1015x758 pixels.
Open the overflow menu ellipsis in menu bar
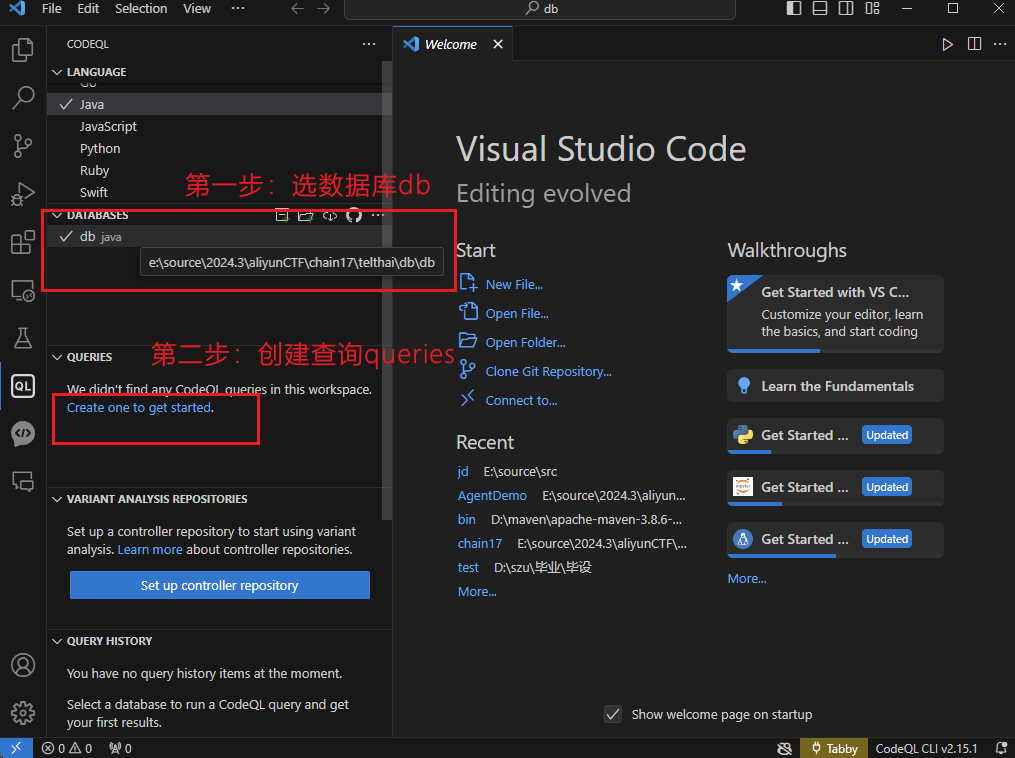coord(238,8)
